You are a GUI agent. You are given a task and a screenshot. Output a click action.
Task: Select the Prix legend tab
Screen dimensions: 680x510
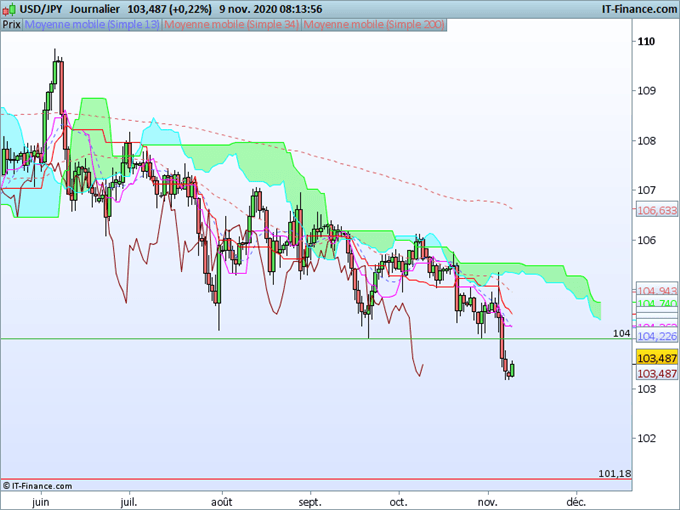[x=12, y=25]
